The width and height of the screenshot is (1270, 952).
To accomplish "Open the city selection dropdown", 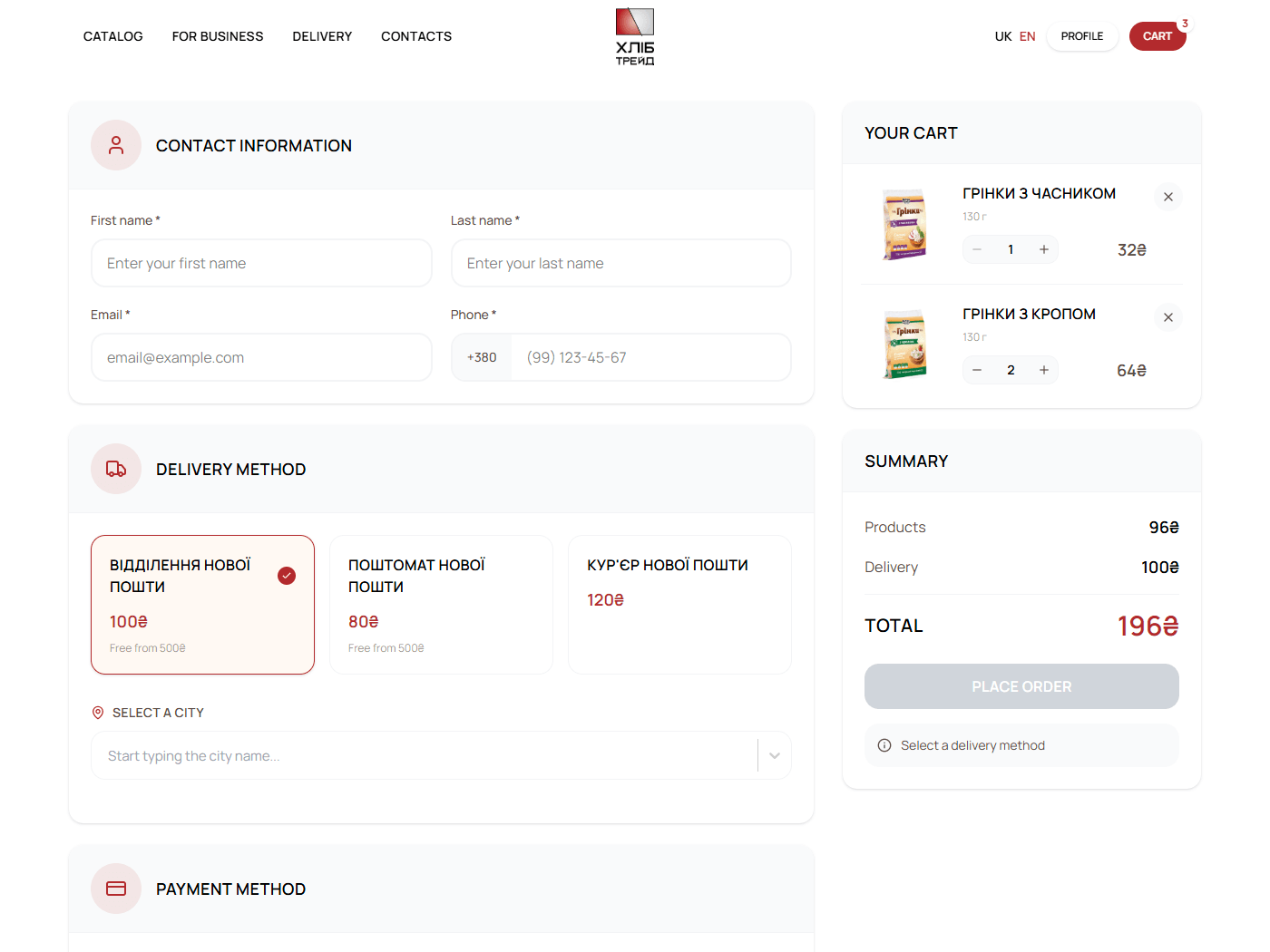I will (x=775, y=754).
